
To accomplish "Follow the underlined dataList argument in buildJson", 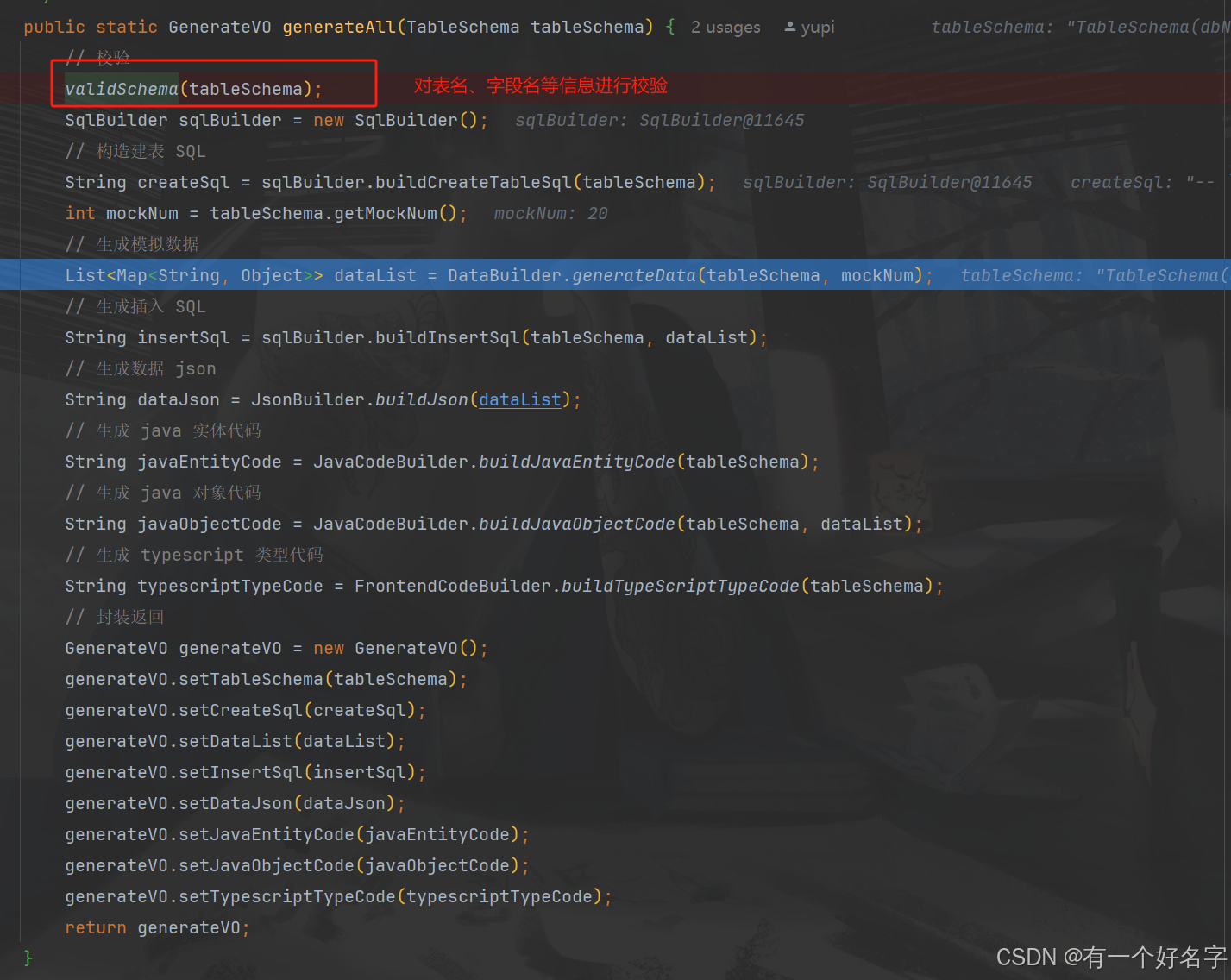I will pyautogui.click(x=520, y=399).
